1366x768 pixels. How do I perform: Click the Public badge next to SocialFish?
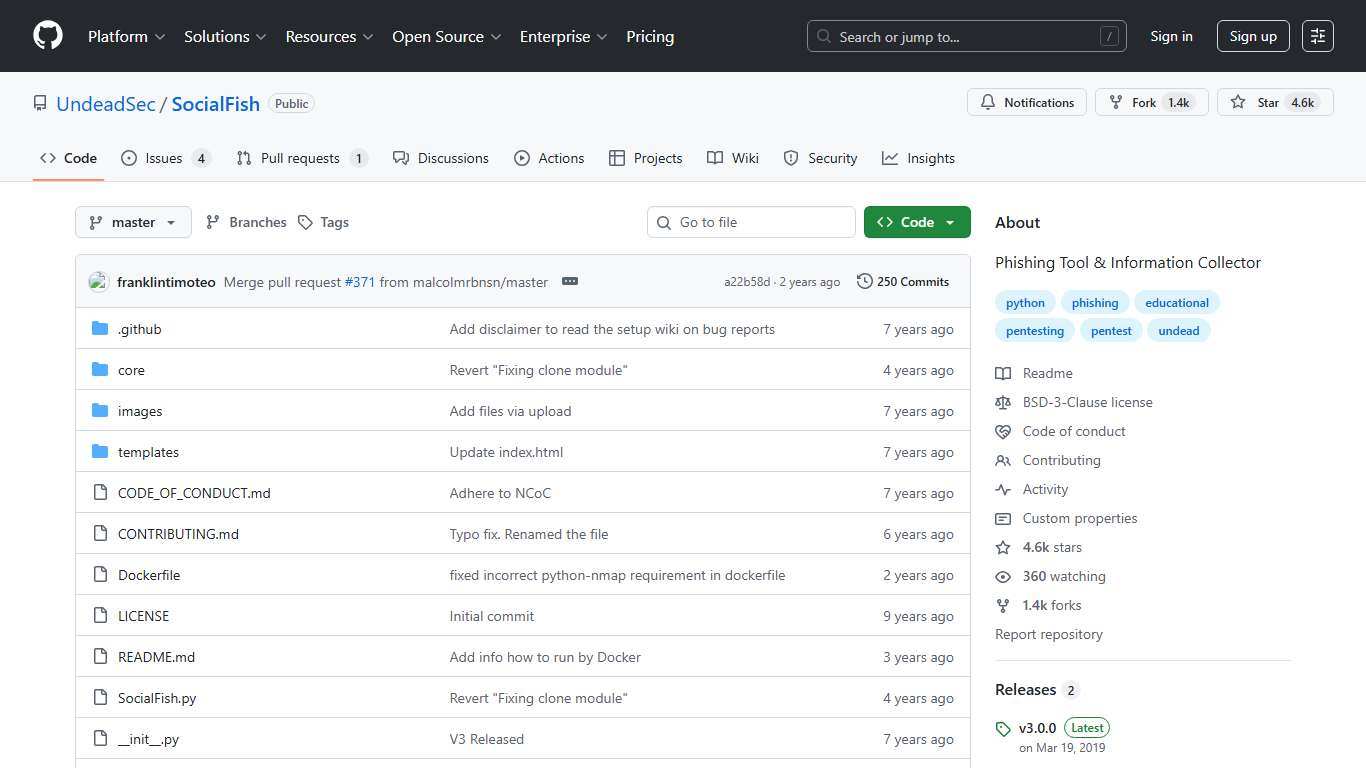point(291,103)
